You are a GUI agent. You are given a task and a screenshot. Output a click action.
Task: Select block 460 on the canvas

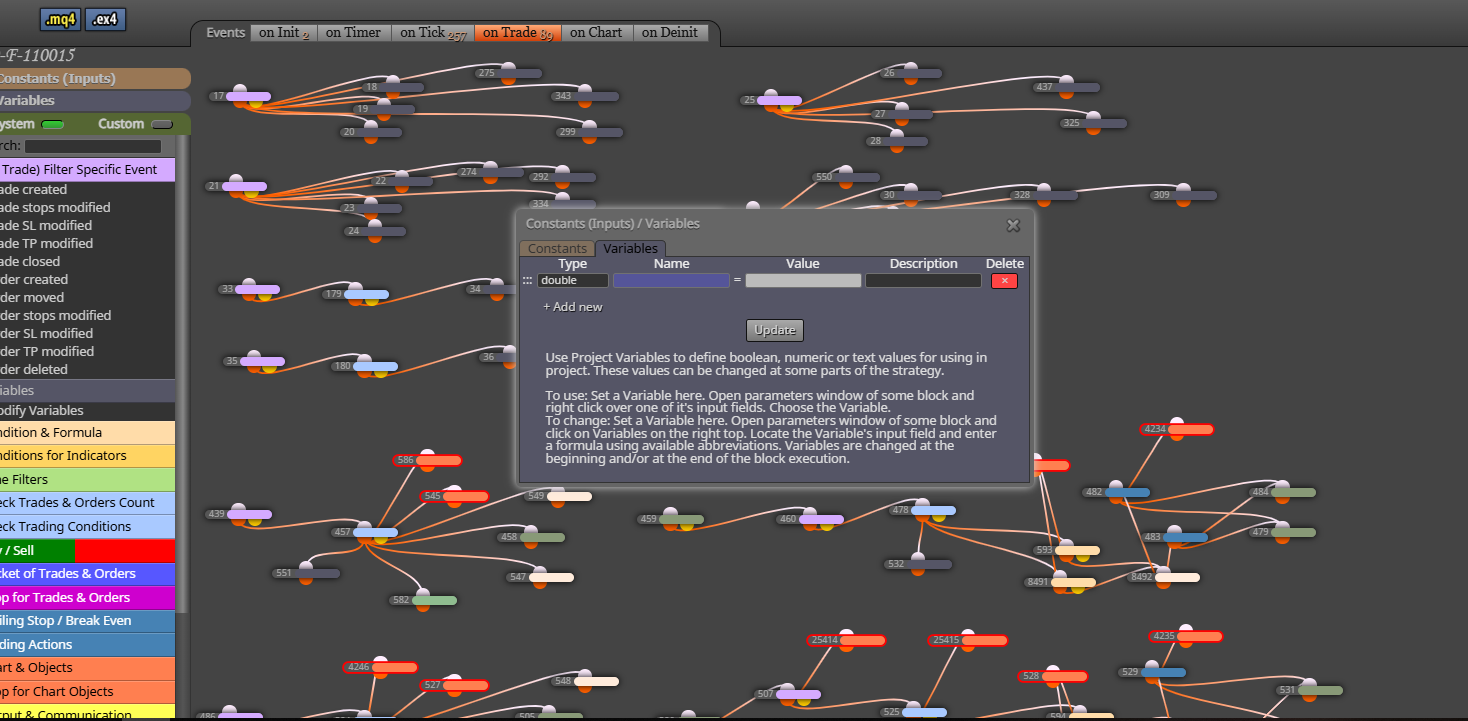coord(810,520)
